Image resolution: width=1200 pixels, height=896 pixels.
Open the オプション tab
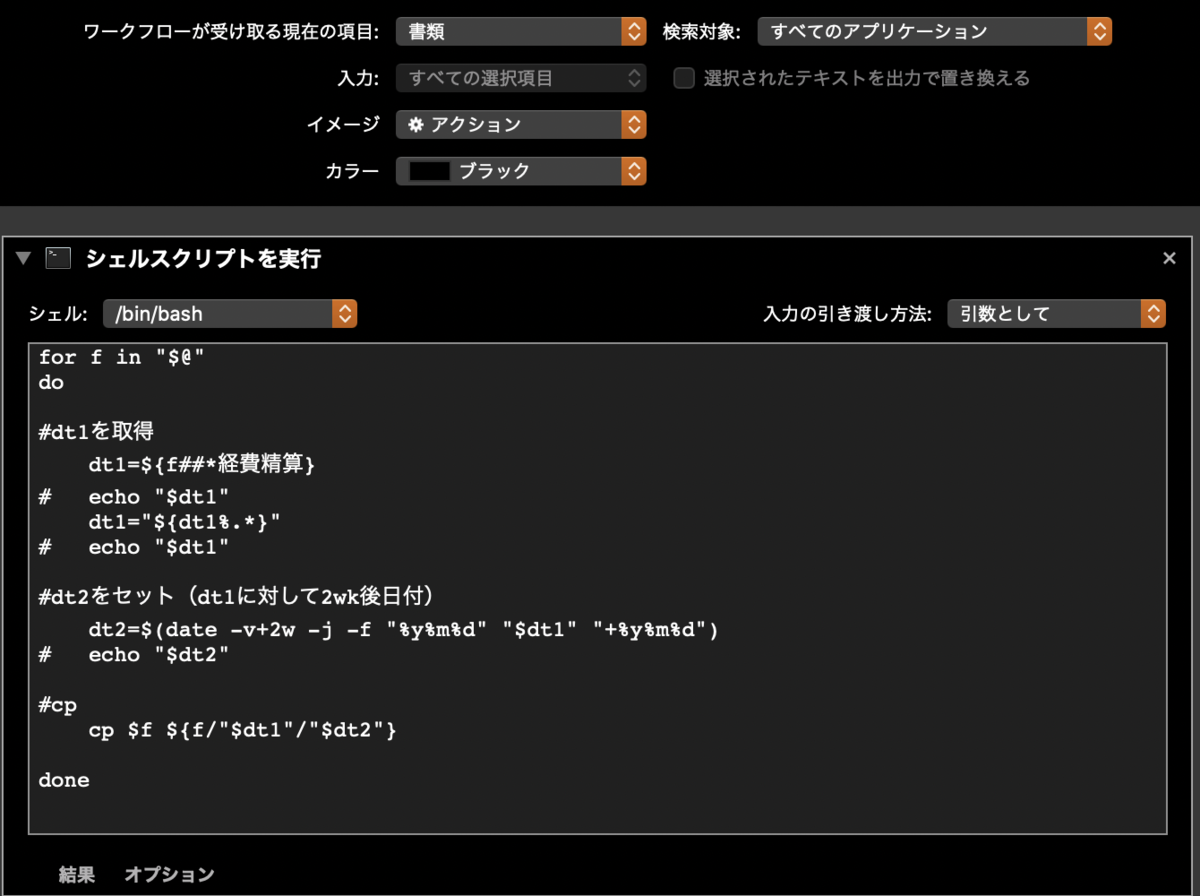[169, 875]
